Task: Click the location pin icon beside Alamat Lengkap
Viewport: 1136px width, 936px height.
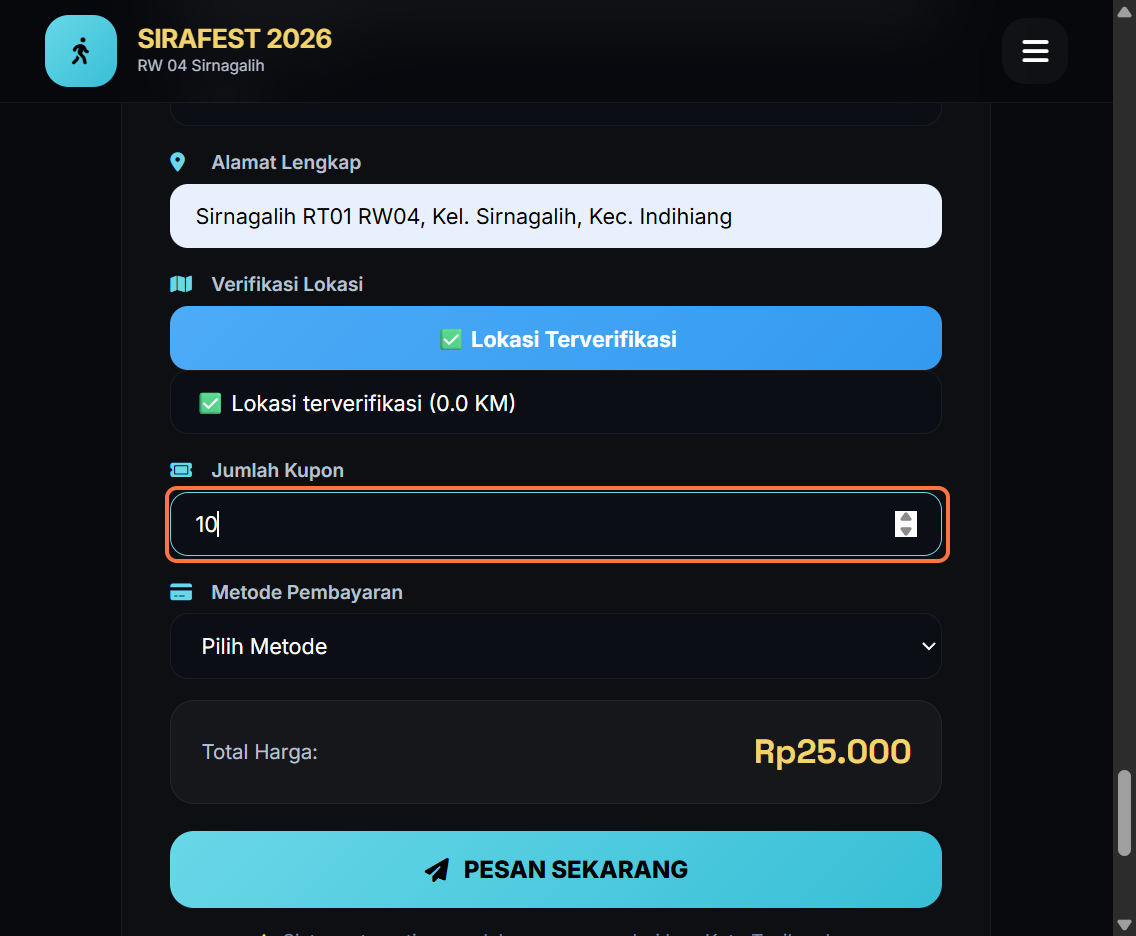Action: (178, 162)
